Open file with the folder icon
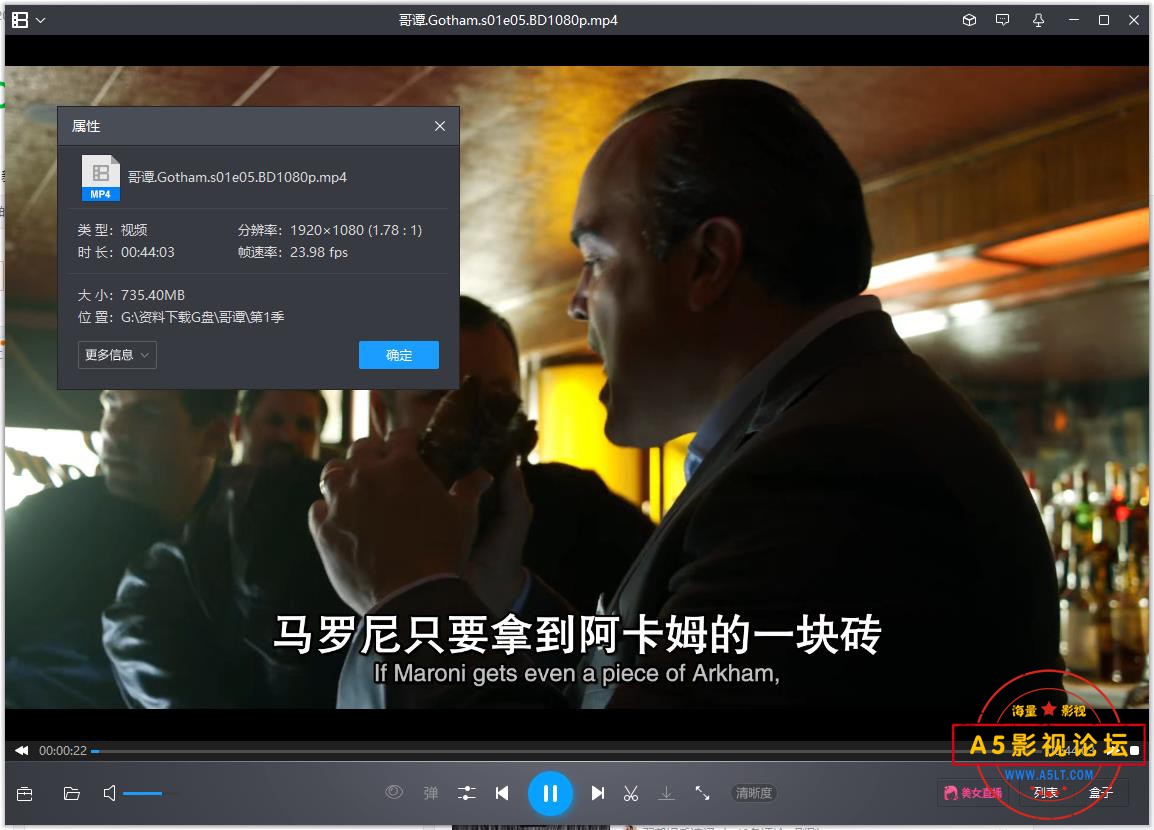The height and width of the screenshot is (830, 1154). 71,793
